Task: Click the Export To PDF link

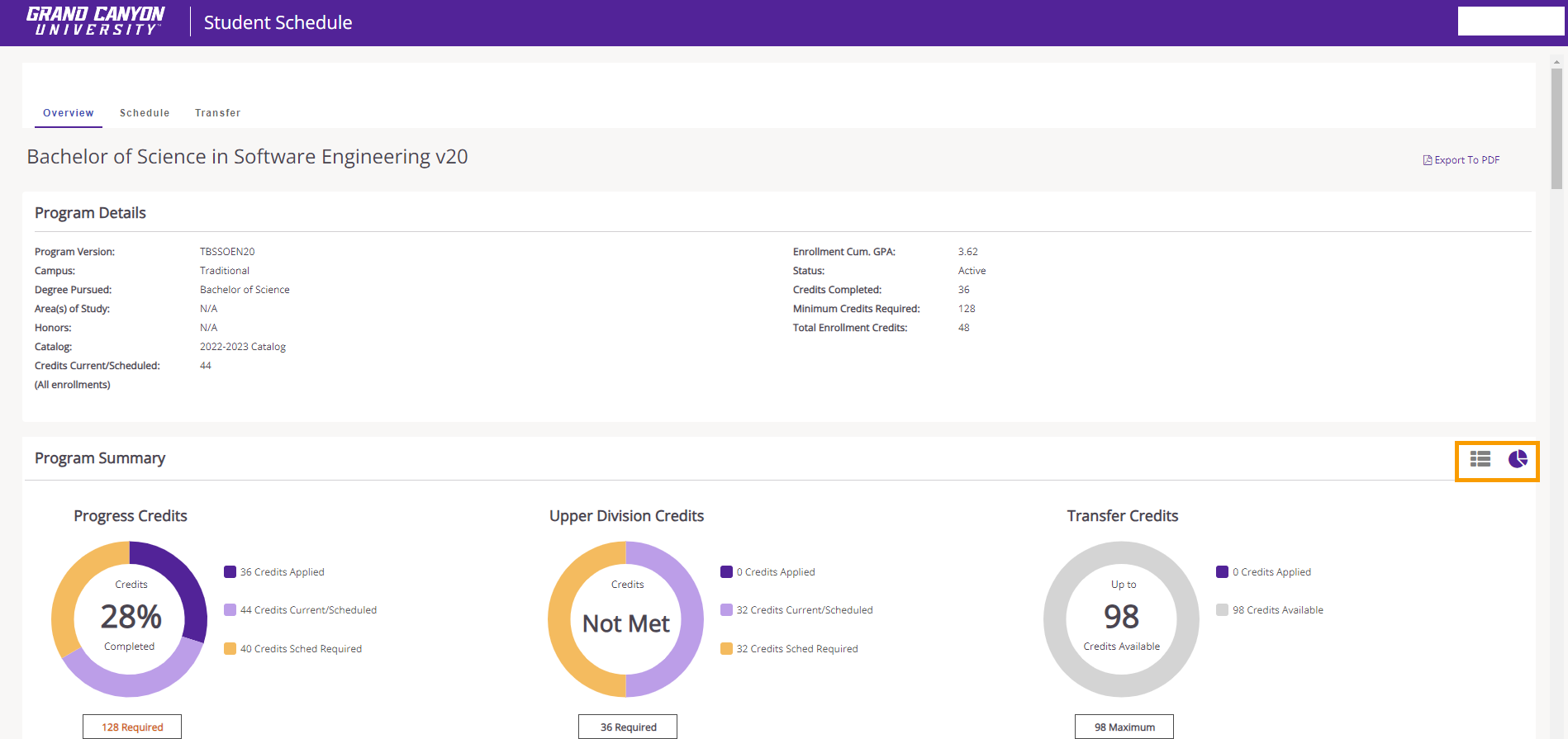Action: pos(1461,160)
